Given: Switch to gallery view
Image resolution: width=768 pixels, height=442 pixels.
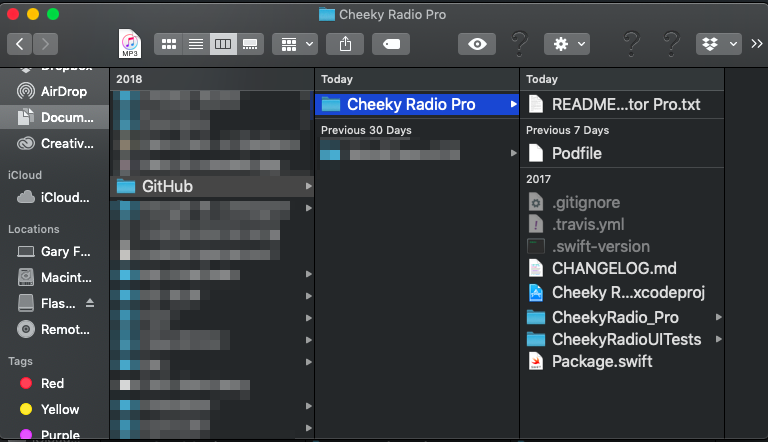Looking at the screenshot, I should (x=251, y=44).
